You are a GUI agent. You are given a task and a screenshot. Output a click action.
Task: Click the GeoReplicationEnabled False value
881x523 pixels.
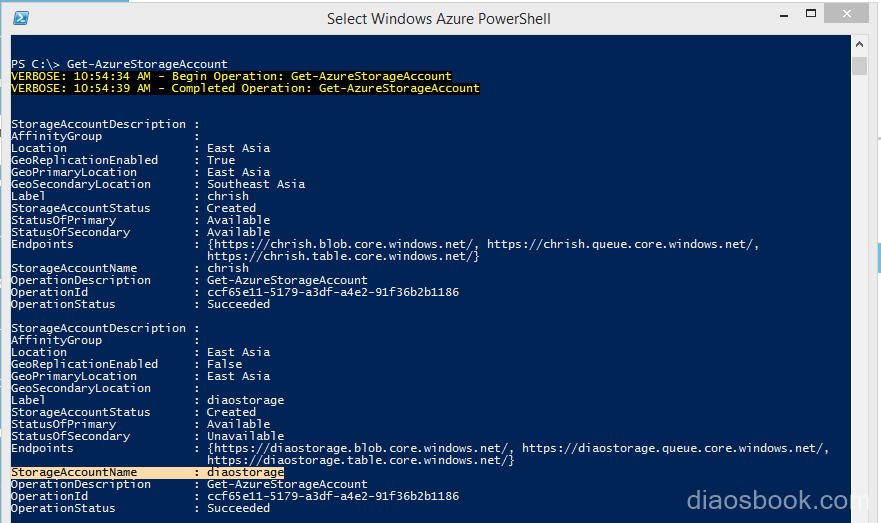pyautogui.click(x=225, y=364)
